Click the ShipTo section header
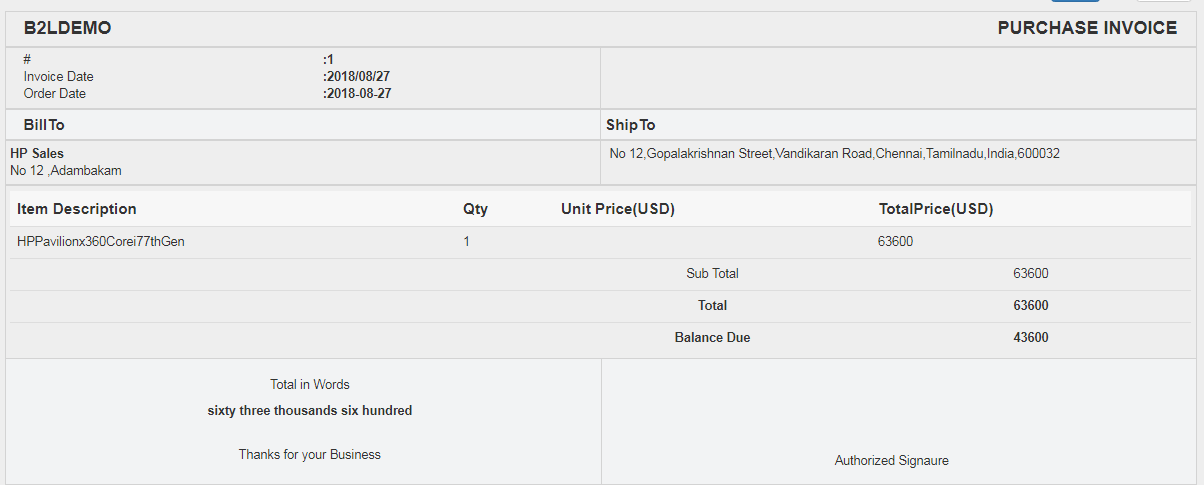 coord(631,125)
